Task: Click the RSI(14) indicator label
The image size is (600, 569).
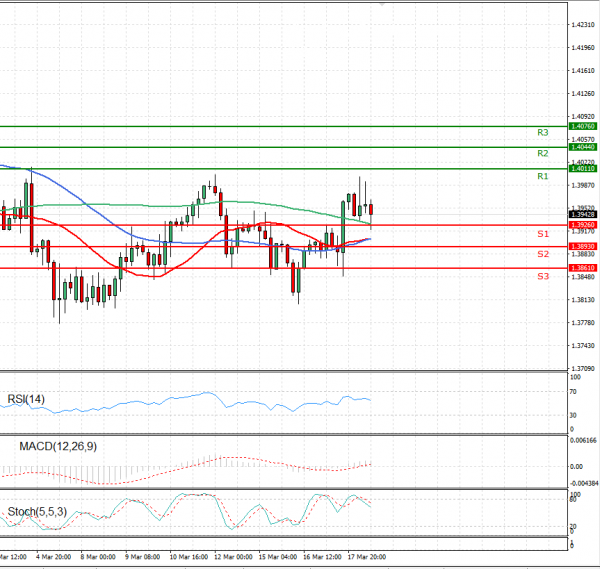Action: (x=26, y=399)
